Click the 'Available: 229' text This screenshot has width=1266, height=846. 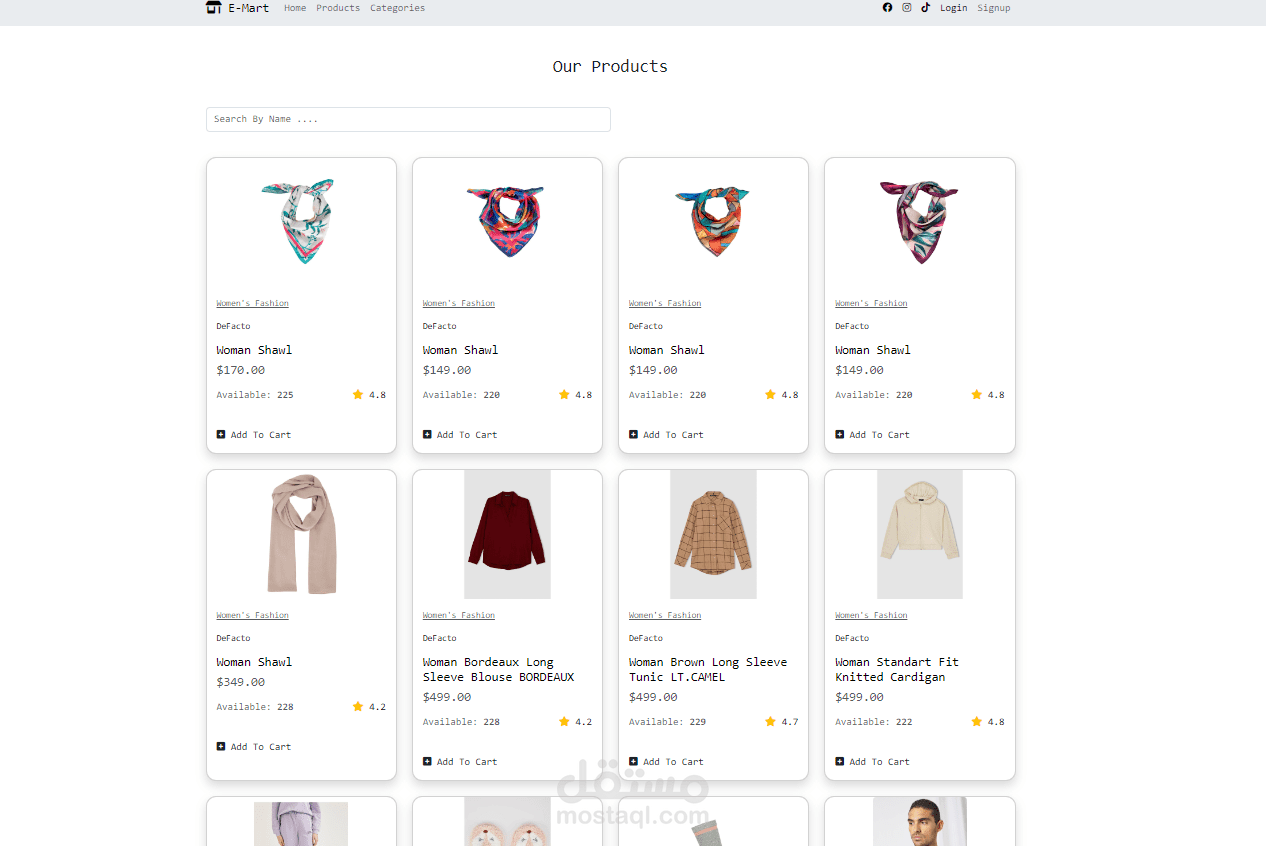[667, 722]
